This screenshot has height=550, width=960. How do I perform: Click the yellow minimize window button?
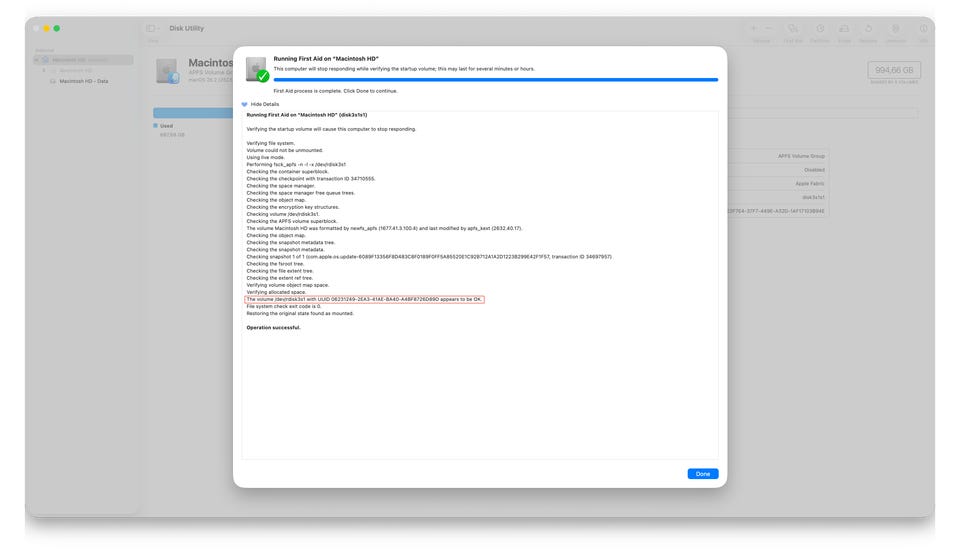pyautogui.click(x=47, y=28)
